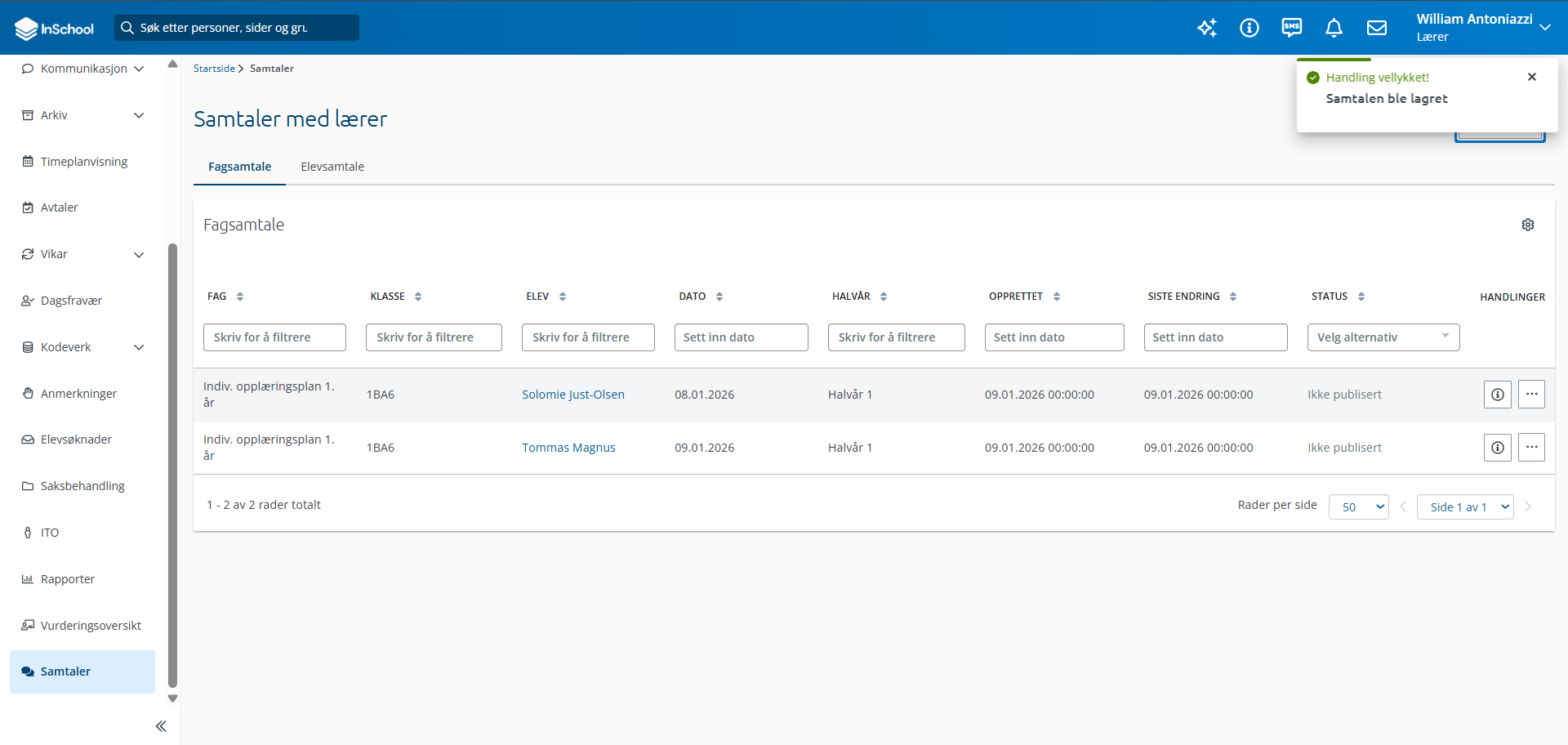The image size is (1568, 745).
Task: Open Rapporter in the sidebar
Action: point(68,579)
